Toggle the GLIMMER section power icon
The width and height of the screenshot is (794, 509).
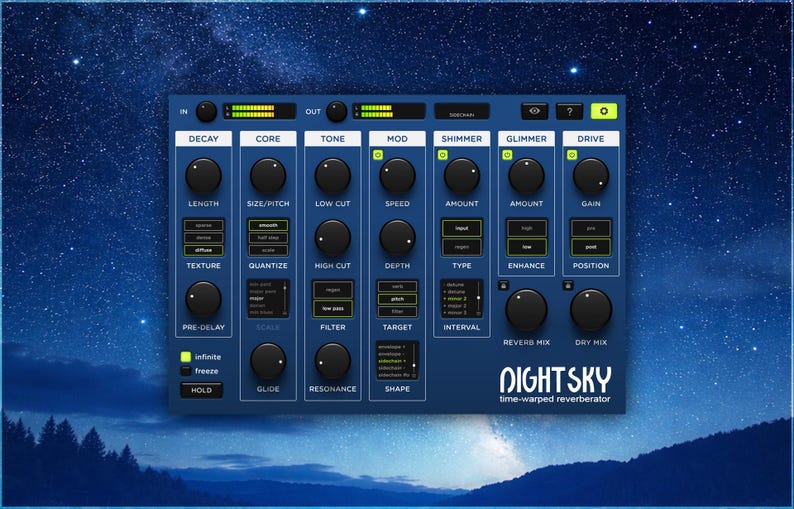(507, 154)
